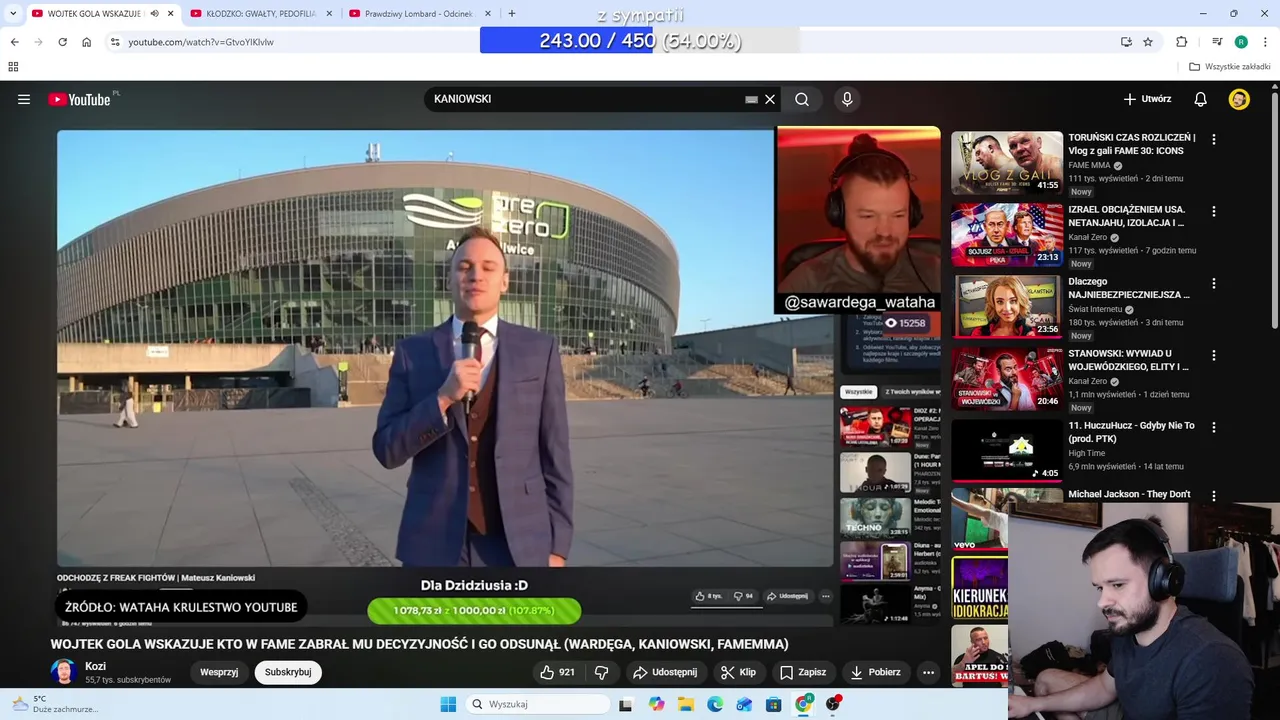The height and width of the screenshot is (720, 1280).
Task: Dislike the video with thumbs down
Action: (x=601, y=672)
